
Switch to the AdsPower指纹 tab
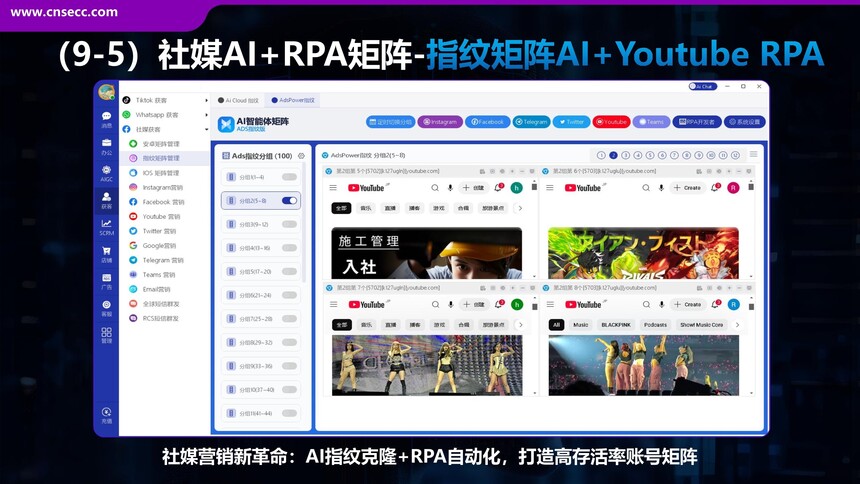[x=293, y=100]
